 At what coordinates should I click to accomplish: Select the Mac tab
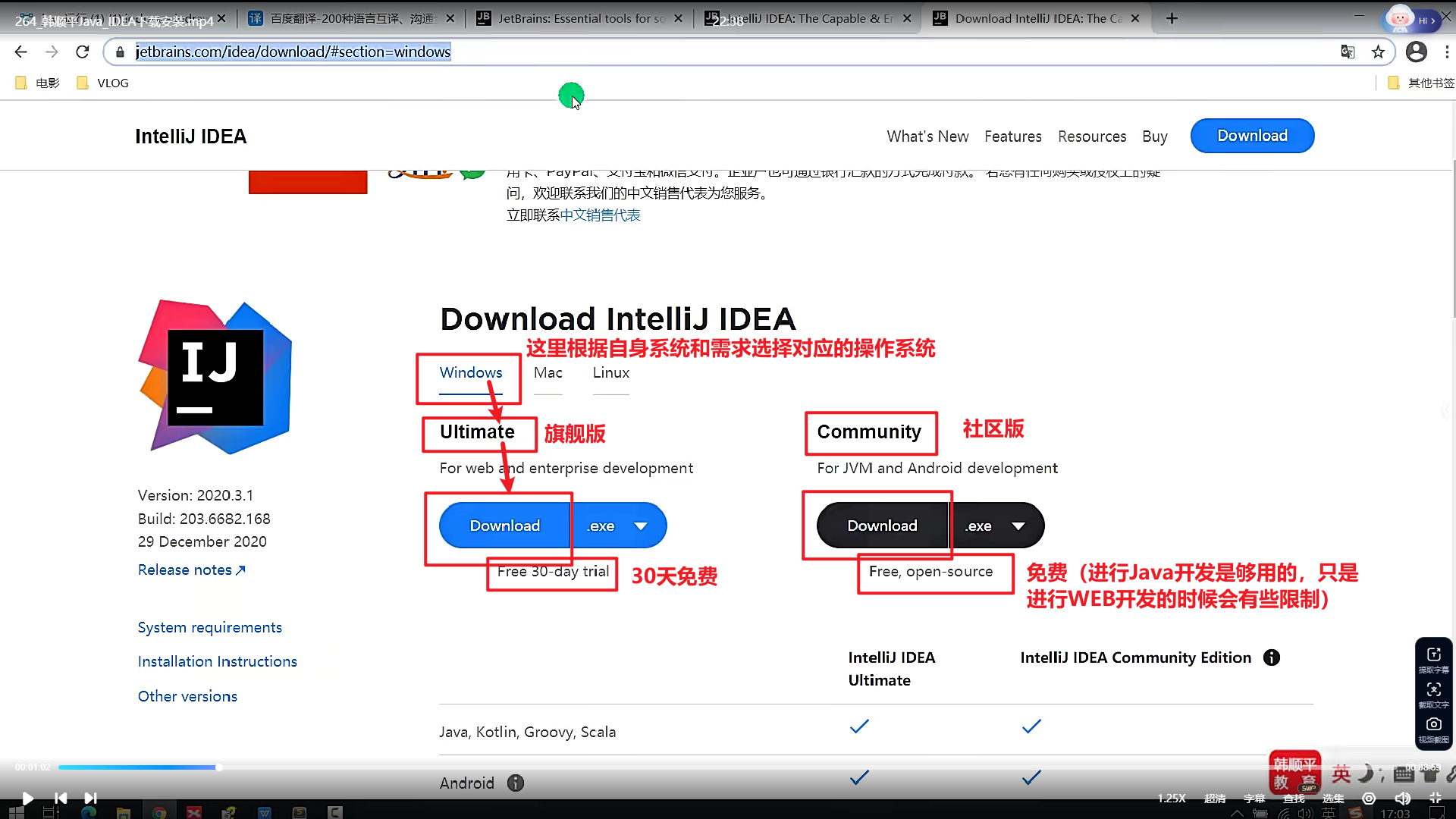click(x=548, y=372)
